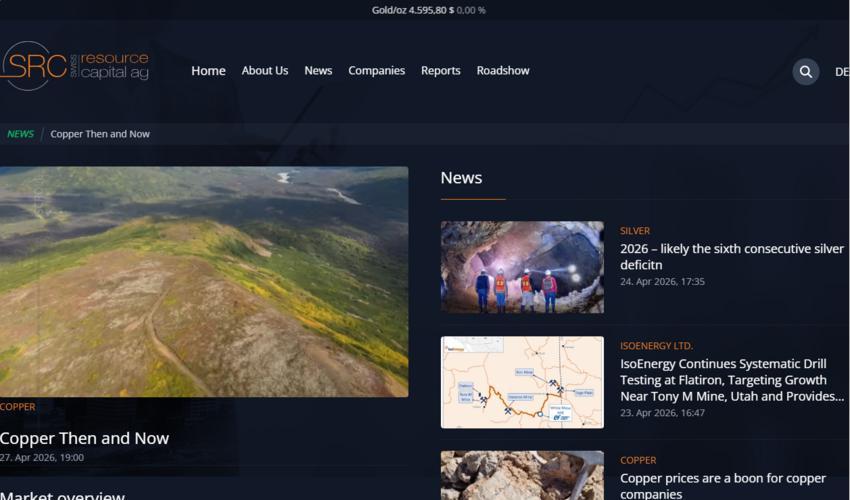Switch language to DE
This screenshot has height=500, width=850.
(x=842, y=72)
